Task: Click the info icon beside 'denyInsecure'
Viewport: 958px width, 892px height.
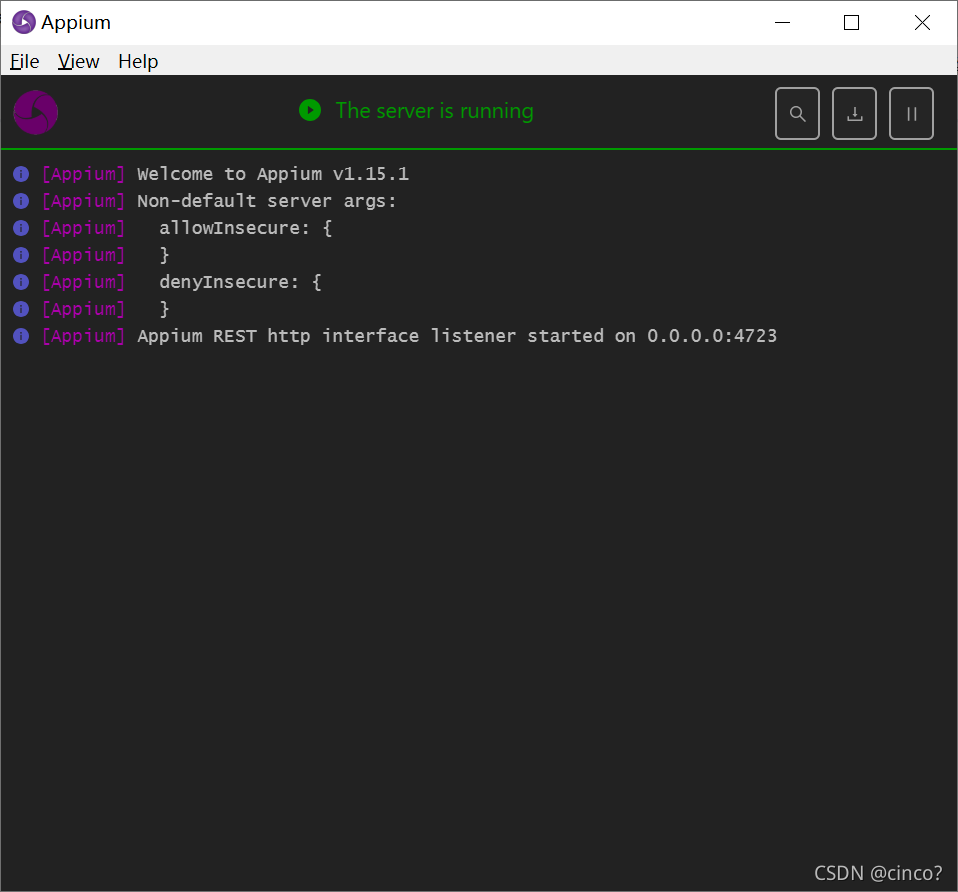Action: pos(21,282)
